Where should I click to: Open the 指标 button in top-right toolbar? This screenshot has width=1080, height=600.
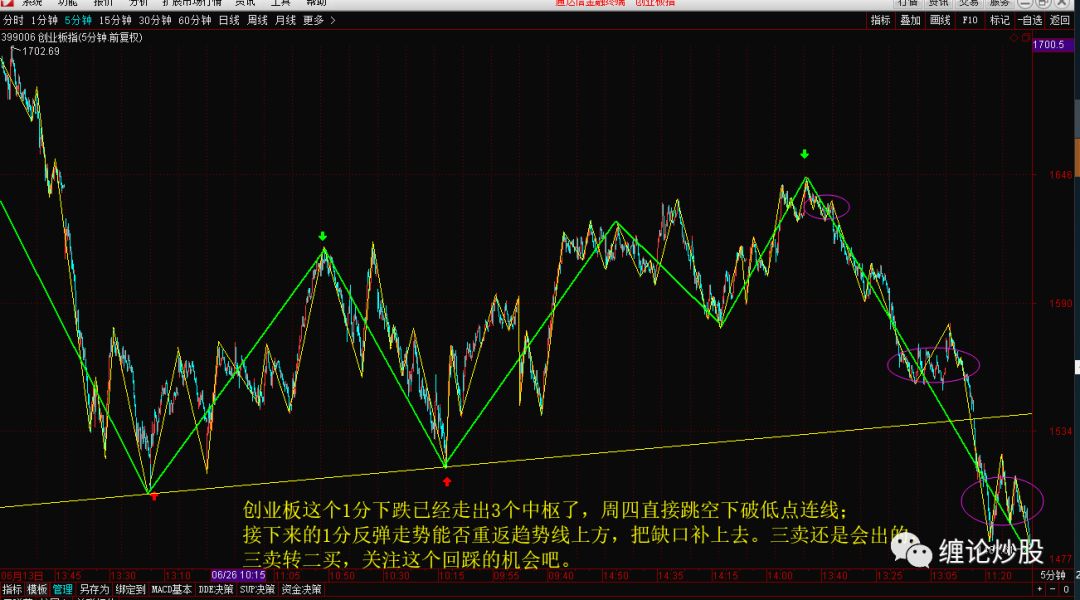coord(880,21)
